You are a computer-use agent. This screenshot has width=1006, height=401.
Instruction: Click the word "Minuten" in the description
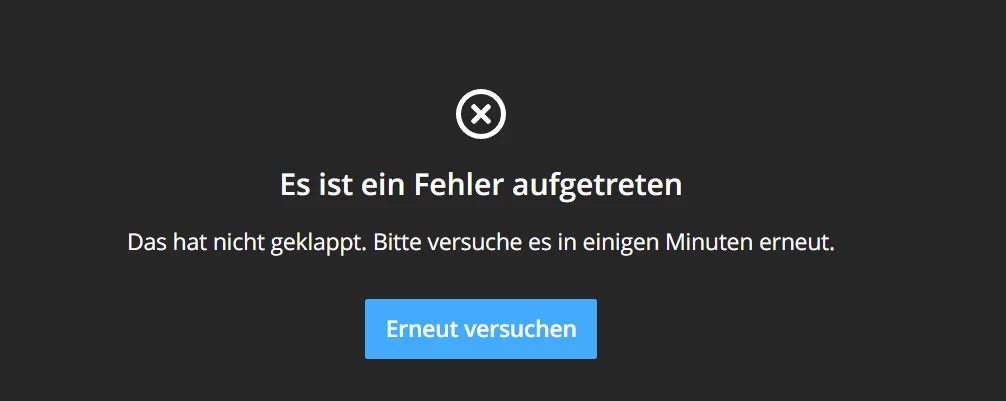[708, 244]
